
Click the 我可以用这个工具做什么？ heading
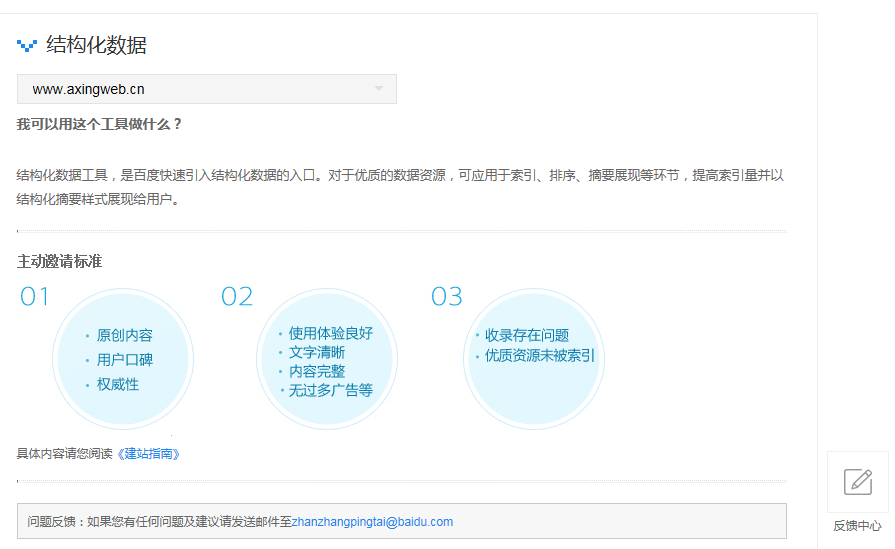99,124
